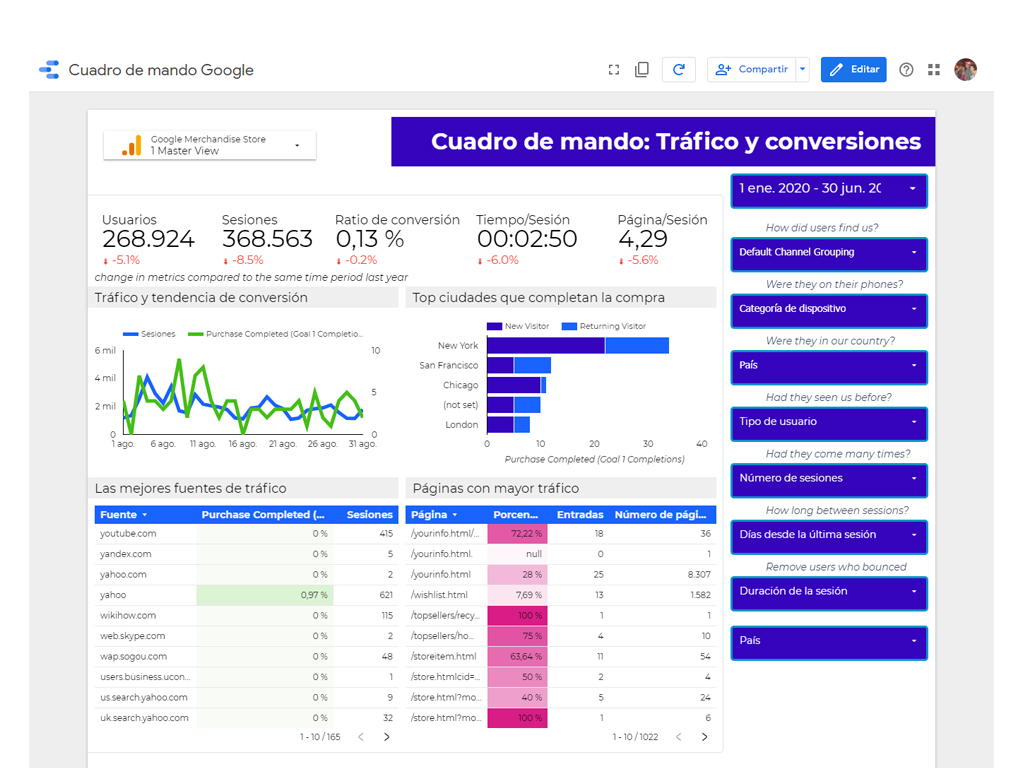Go to next page of traffic sources table
Viewport: 1024px width, 768px height.
pos(387,737)
